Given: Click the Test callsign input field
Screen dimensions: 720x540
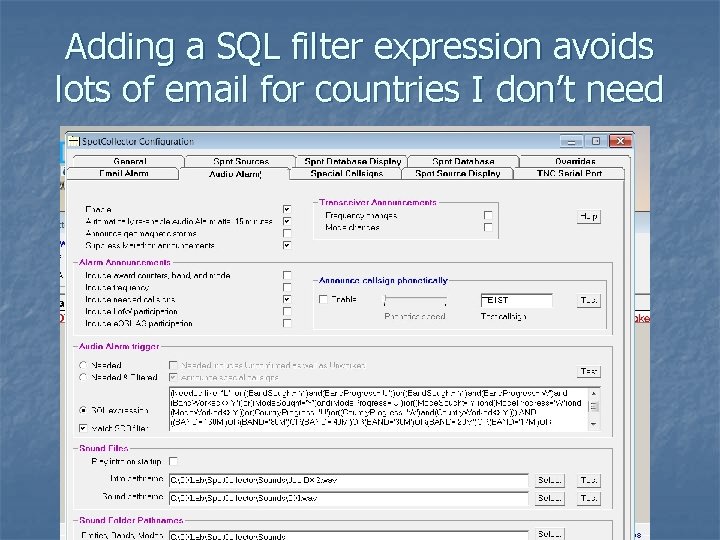Looking at the screenshot, I should tap(517, 300).
